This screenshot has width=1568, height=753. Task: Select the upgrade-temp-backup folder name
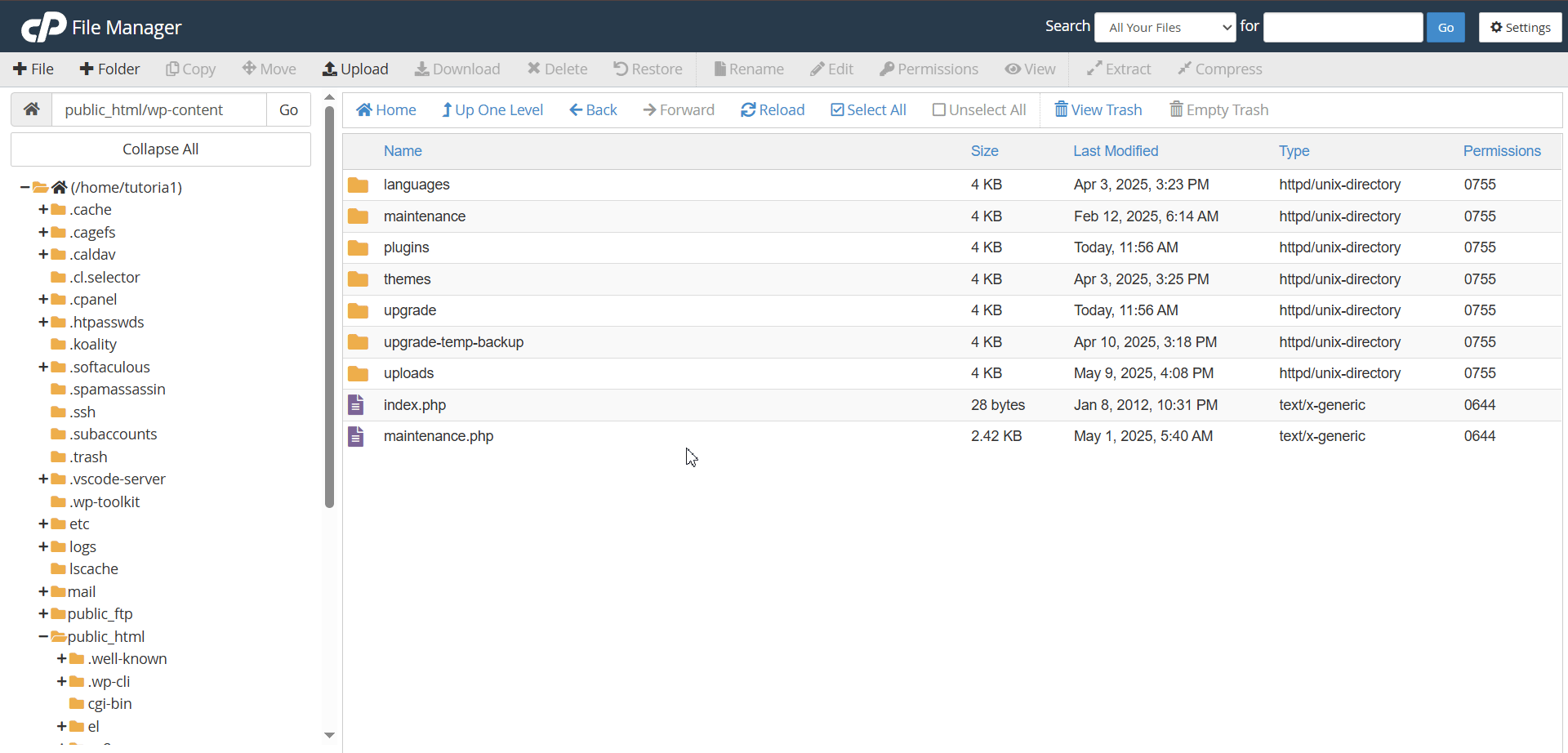click(453, 342)
